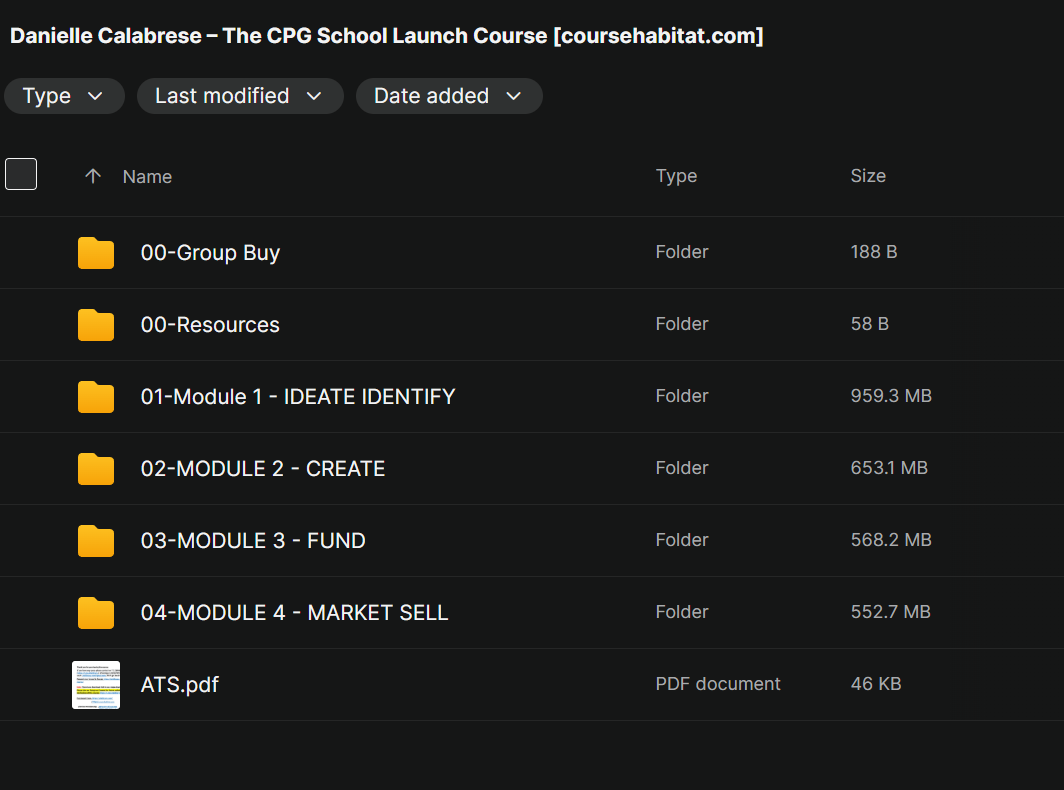Click the 959.3 MB size value
This screenshot has width=1064, height=790.
coord(891,396)
